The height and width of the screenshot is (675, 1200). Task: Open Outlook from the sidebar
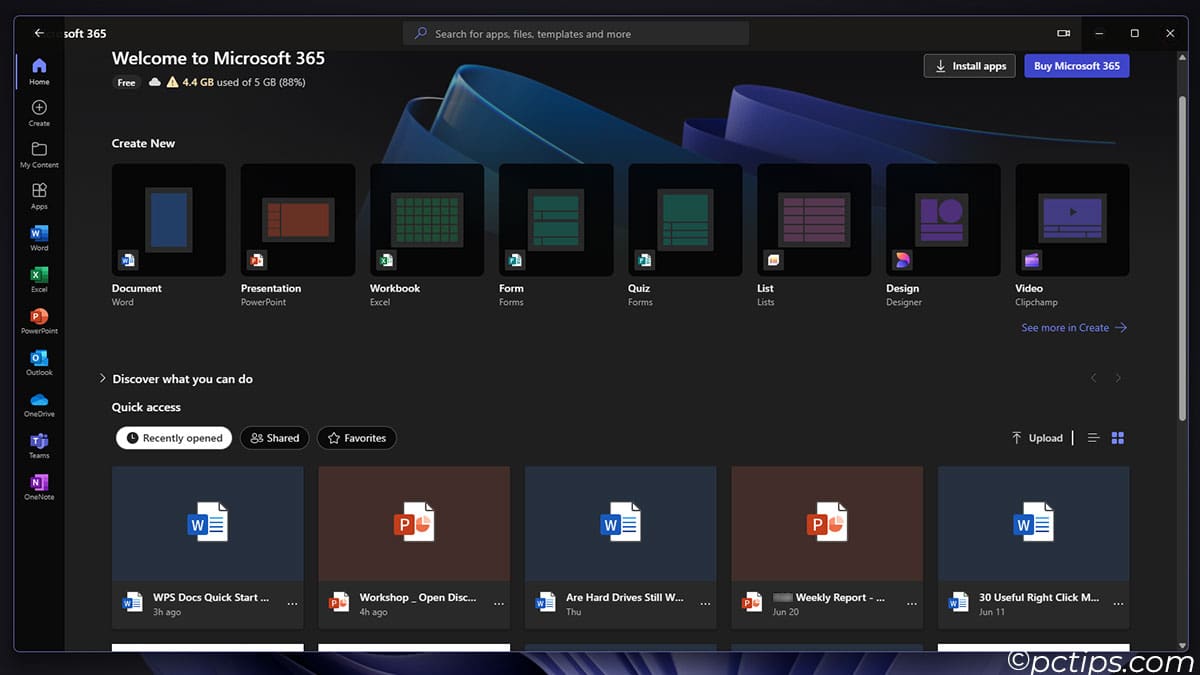pyautogui.click(x=39, y=361)
